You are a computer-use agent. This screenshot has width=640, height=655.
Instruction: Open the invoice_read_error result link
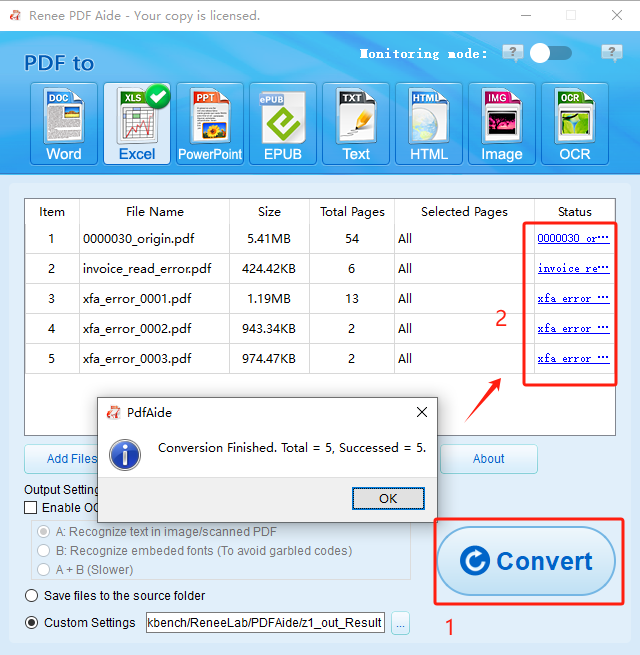pyautogui.click(x=573, y=269)
